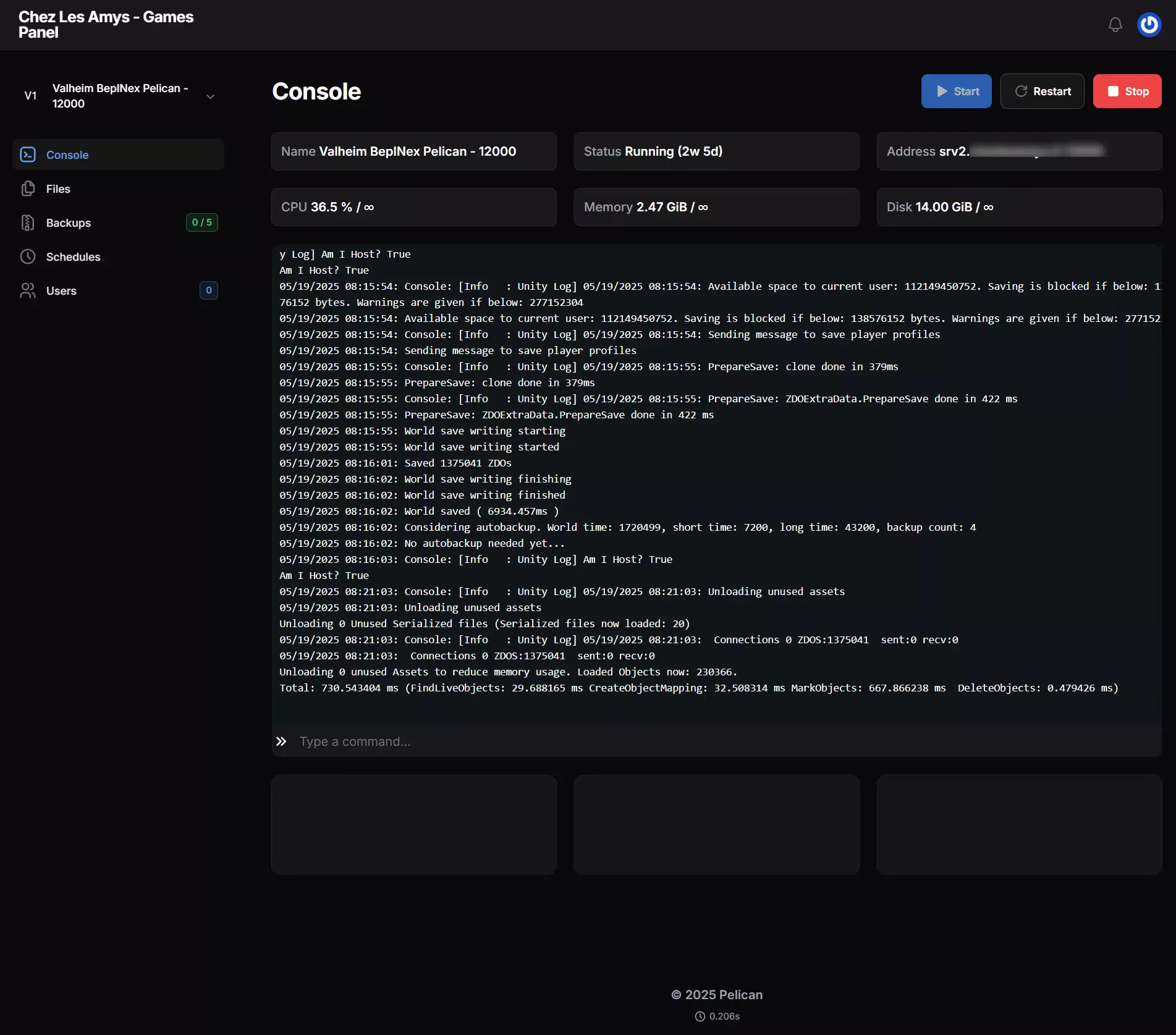Click log line 'Saved 1375041 ZDOs'
Screen dimensions: 1176x1035
click(x=396, y=463)
